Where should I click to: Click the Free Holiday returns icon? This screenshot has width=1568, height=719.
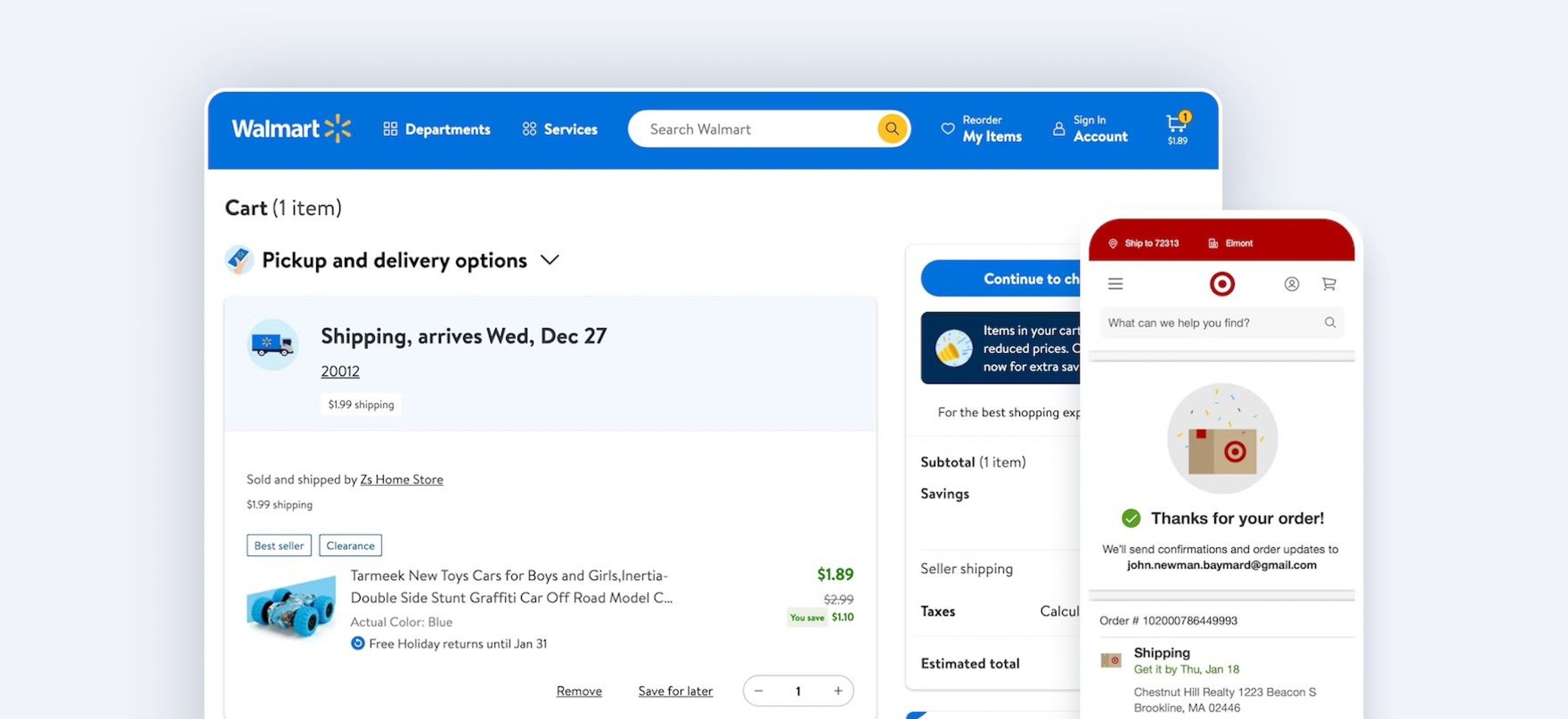click(357, 643)
